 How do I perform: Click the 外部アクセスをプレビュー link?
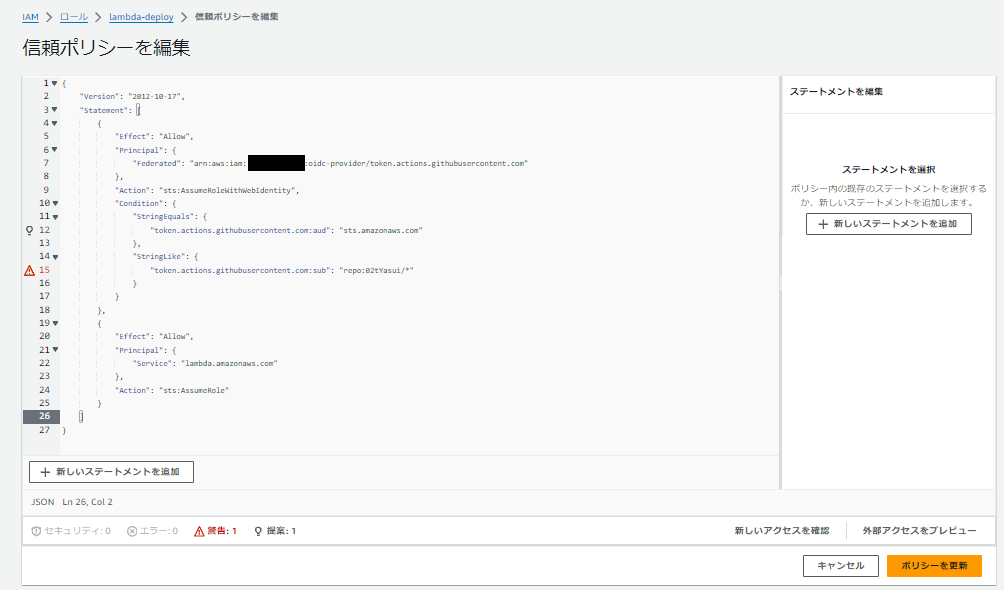(917, 530)
